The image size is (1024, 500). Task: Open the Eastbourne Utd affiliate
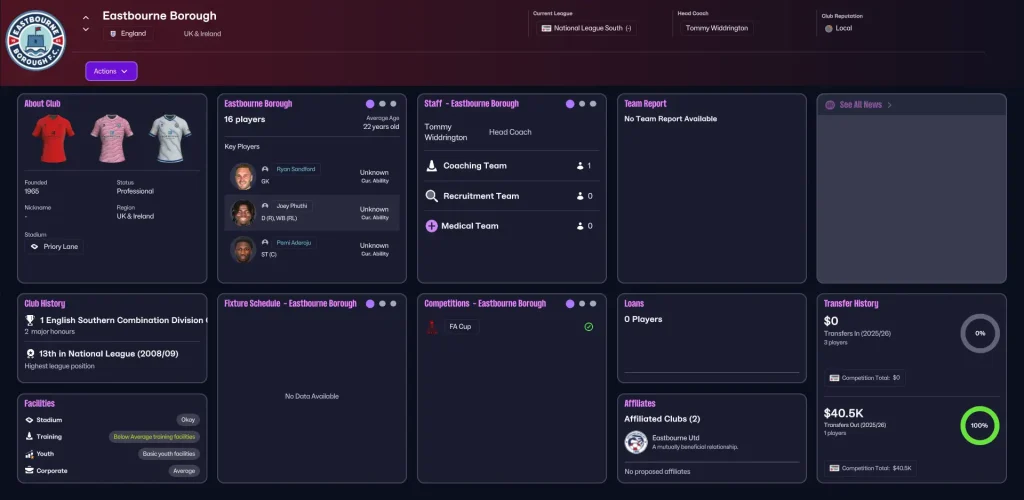point(674,438)
